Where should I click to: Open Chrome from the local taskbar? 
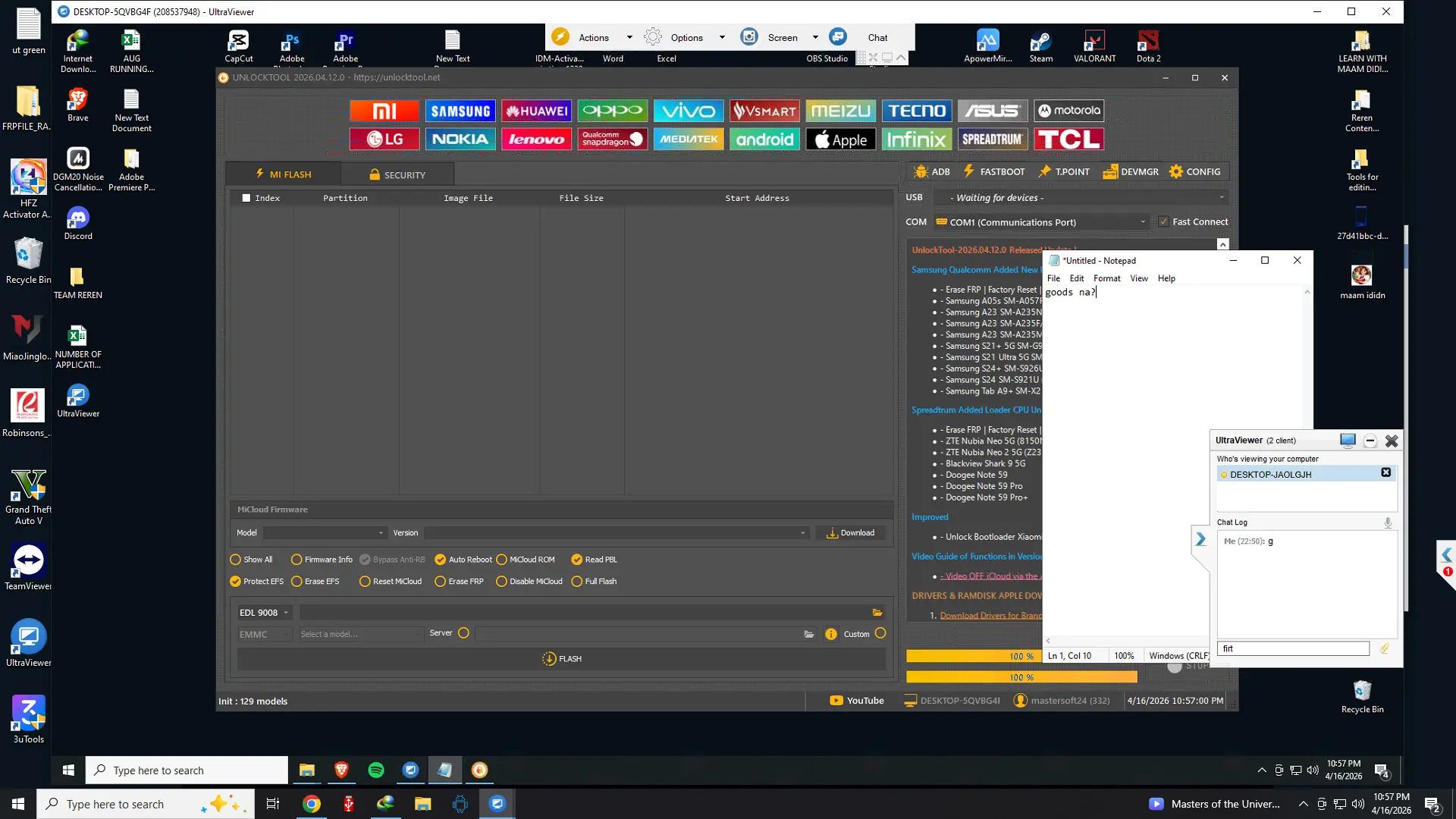(x=312, y=804)
